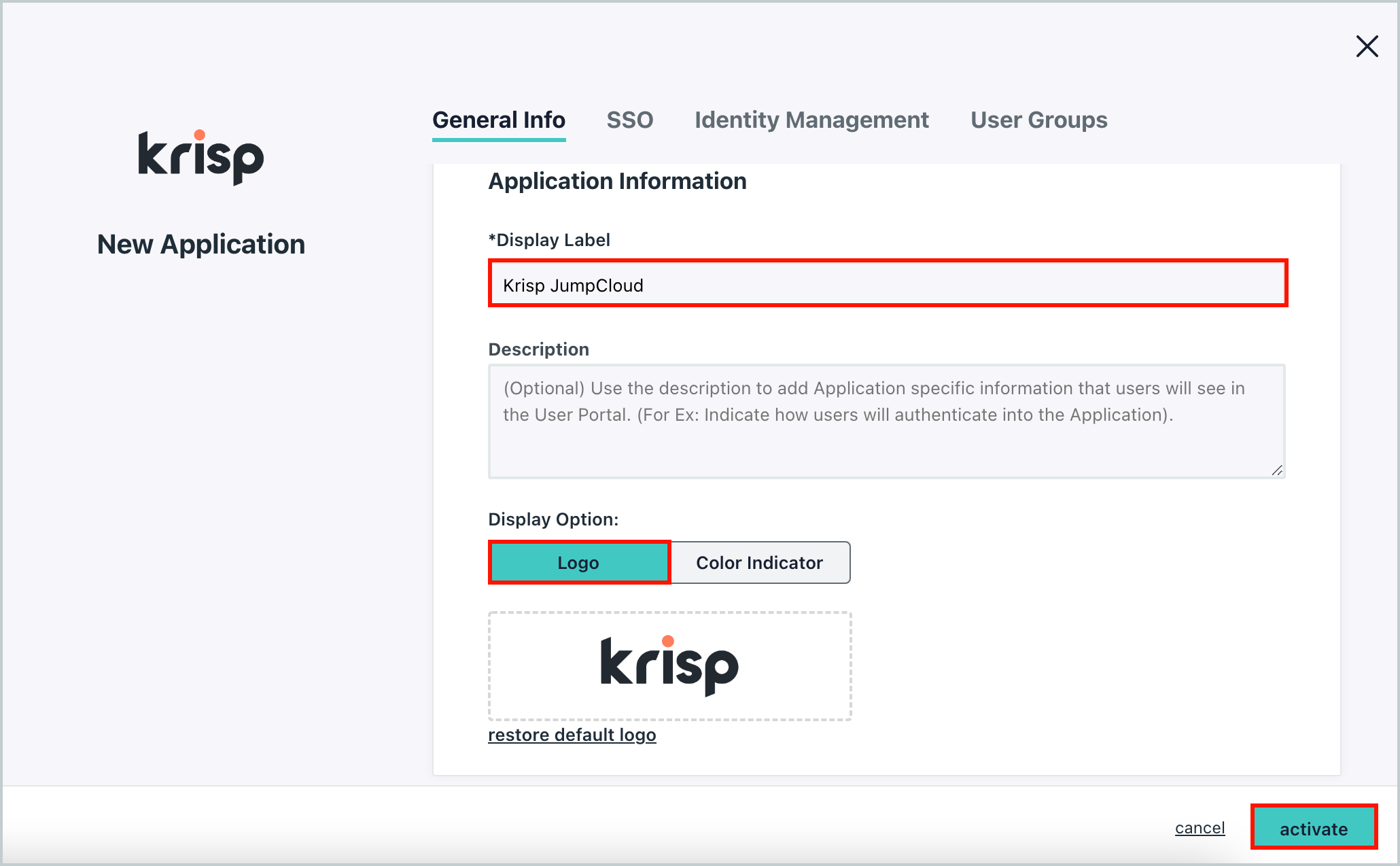Open the SSO tab
Viewport: 1400px width, 866px height.
(630, 120)
